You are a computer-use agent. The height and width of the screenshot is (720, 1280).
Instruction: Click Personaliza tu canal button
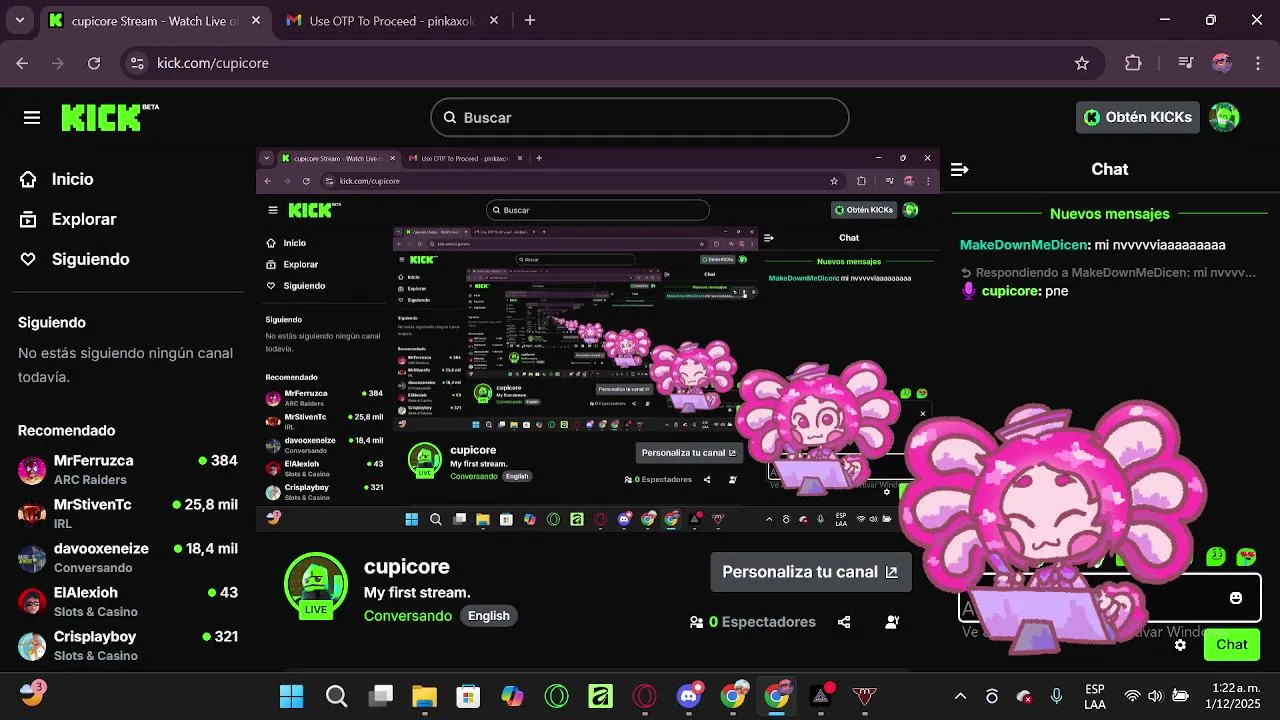coord(810,572)
